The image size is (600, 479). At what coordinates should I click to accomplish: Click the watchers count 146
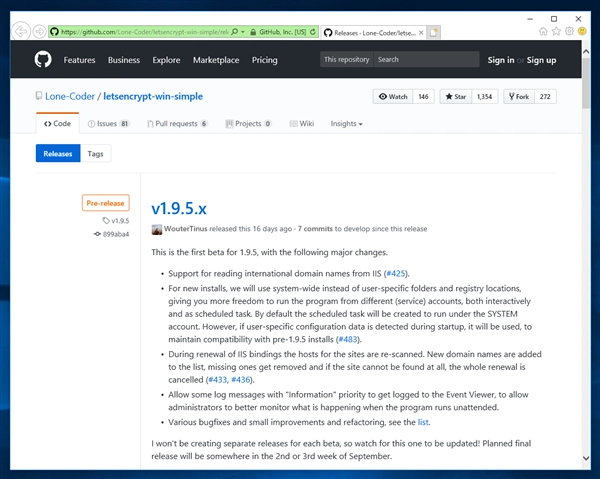point(423,96)
